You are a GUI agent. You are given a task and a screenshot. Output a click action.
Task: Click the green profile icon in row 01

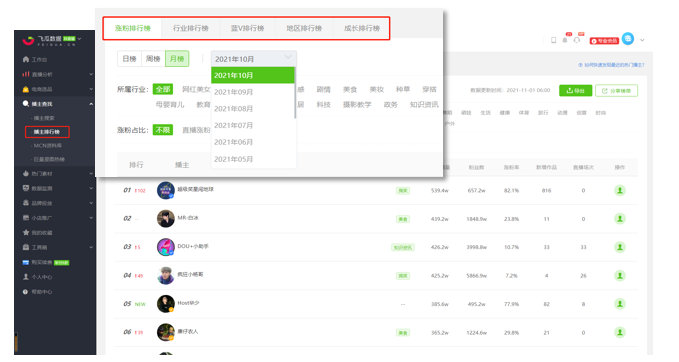pos(620,190)
